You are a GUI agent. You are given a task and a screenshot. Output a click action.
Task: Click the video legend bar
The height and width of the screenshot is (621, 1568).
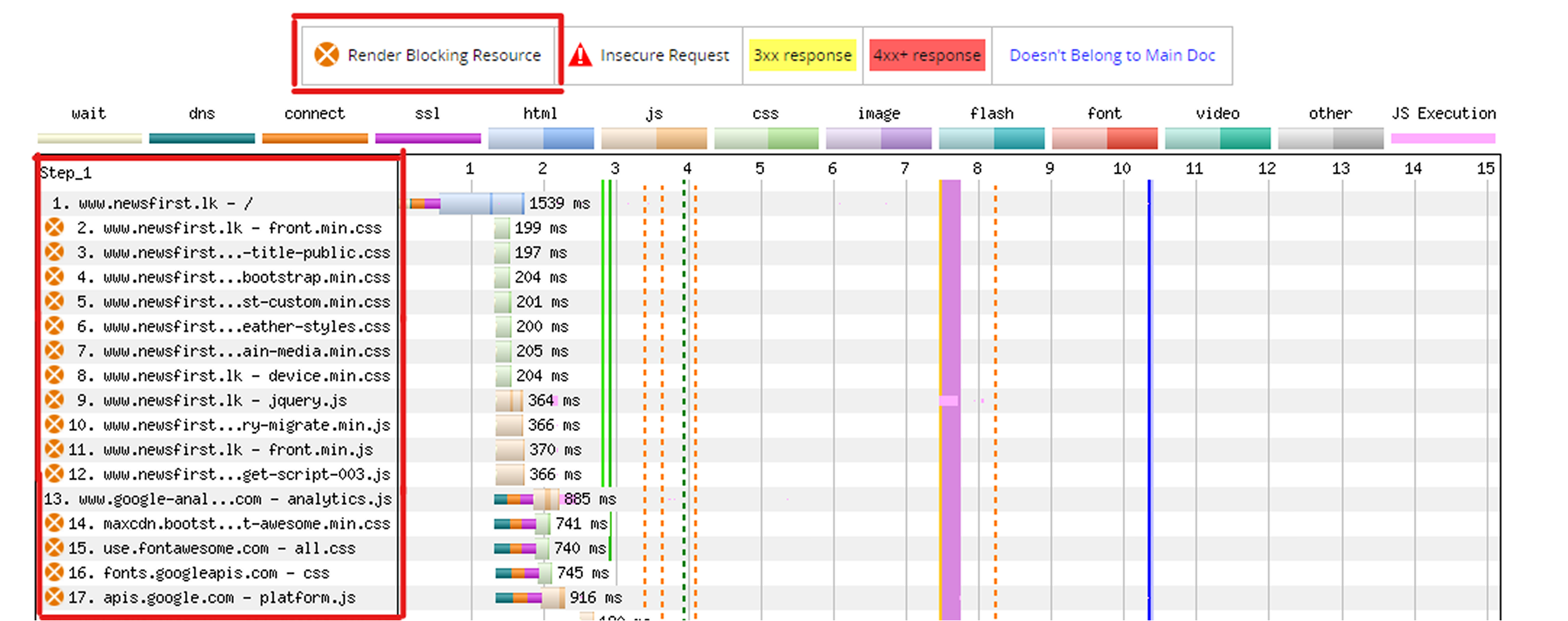1218,138
